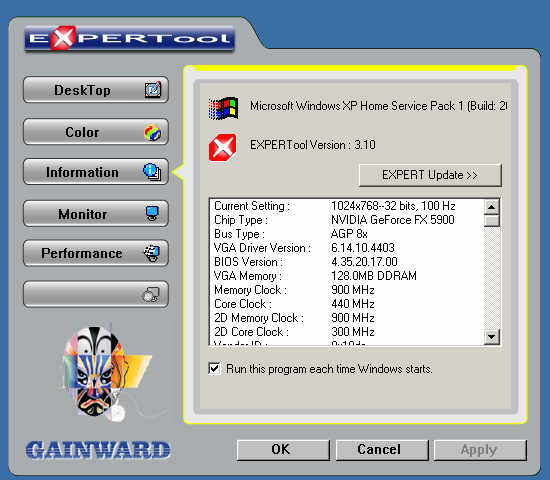550x480 pixels.
Task: Select the 2D Core Clock 300 MHz row
Action: point(346,332)
